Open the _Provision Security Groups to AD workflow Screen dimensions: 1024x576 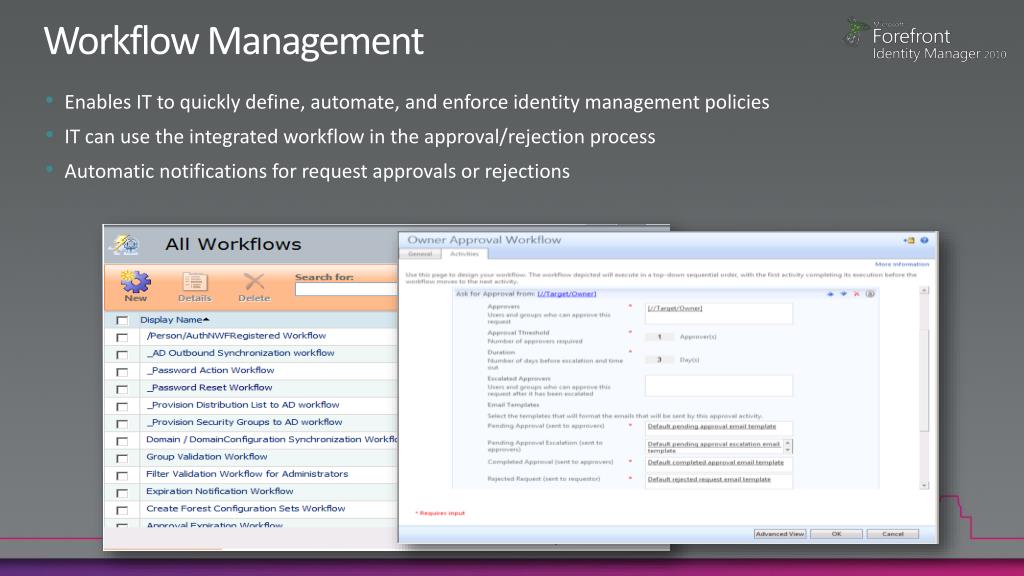244,422
